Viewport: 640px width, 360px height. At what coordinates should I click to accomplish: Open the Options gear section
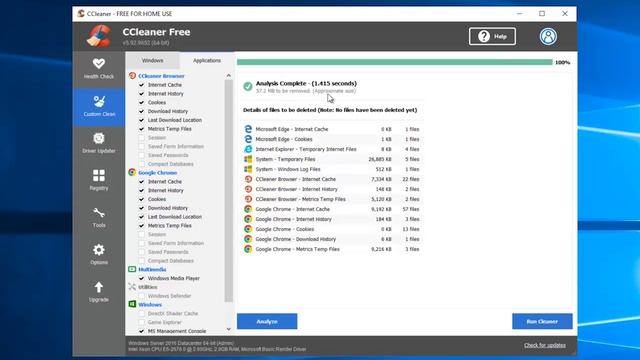click(99, 255)
